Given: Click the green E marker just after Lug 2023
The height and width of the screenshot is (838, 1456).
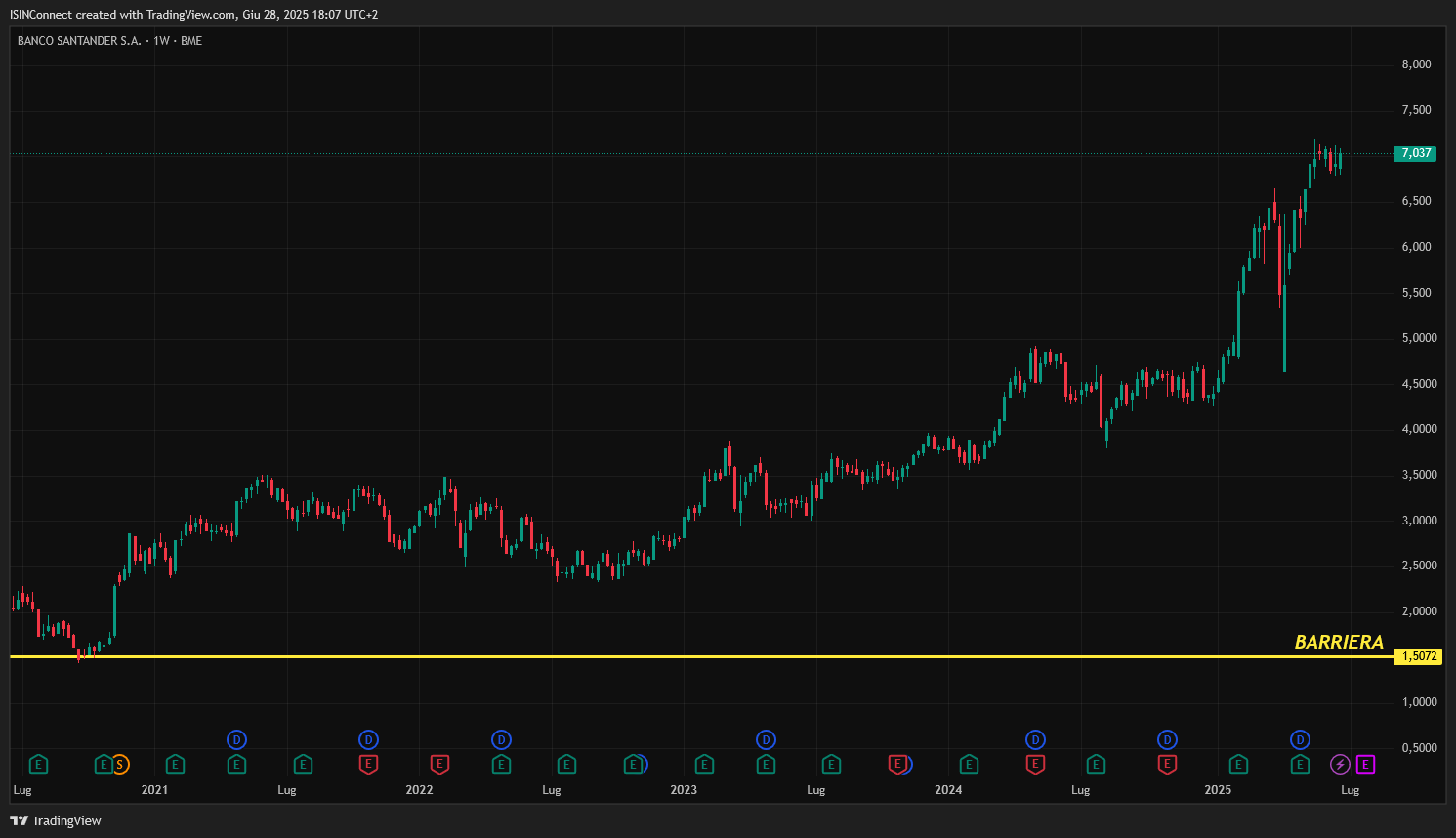Looking at the screenshot, I should (831, 765).
